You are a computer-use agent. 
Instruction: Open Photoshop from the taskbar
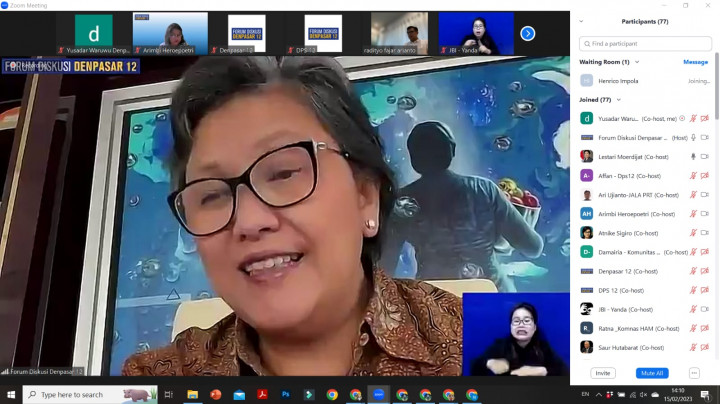pyautogui.click(x=286, y=395)
